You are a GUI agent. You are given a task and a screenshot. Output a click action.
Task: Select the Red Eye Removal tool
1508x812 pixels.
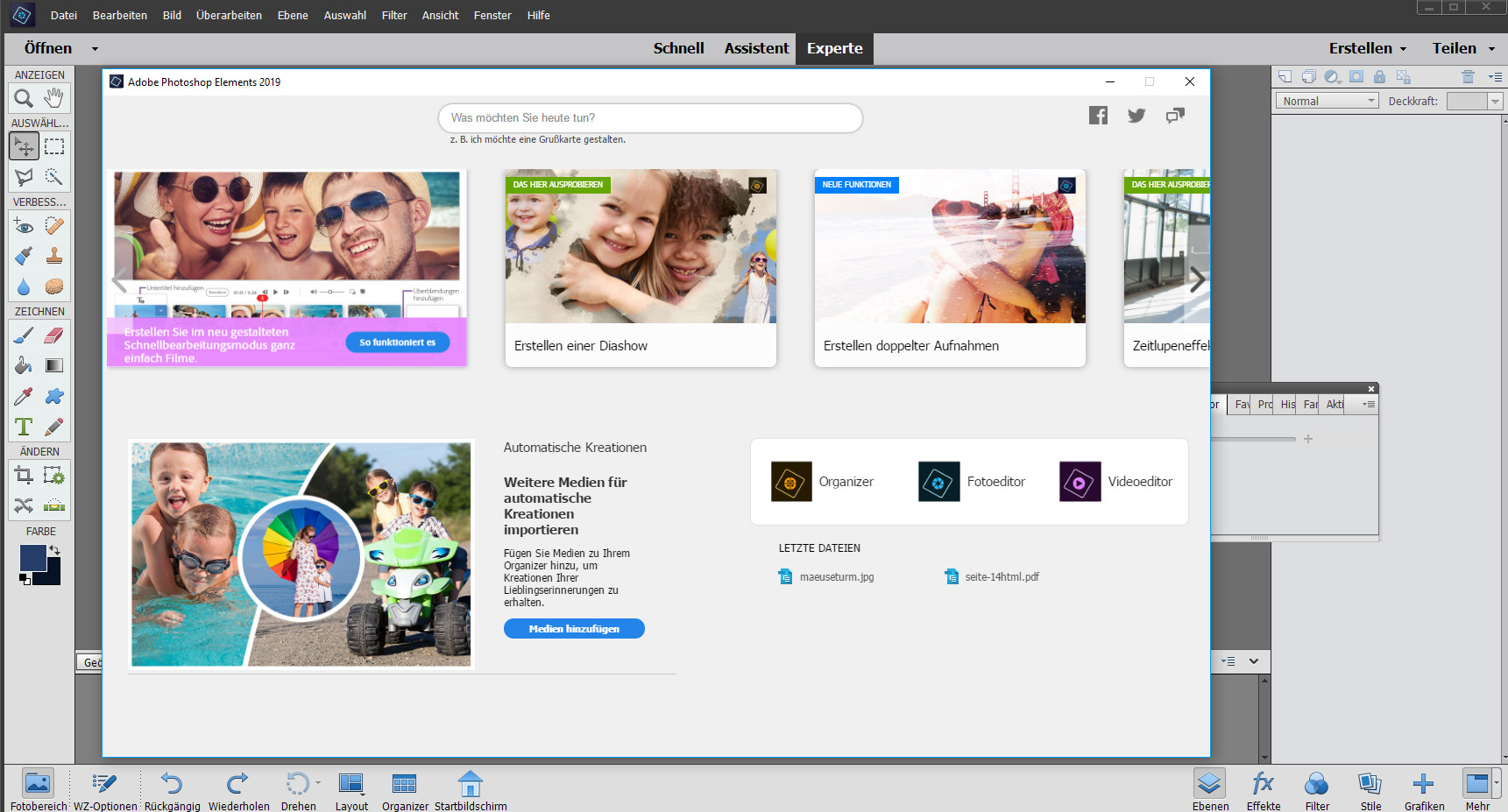tap(24, 225)
